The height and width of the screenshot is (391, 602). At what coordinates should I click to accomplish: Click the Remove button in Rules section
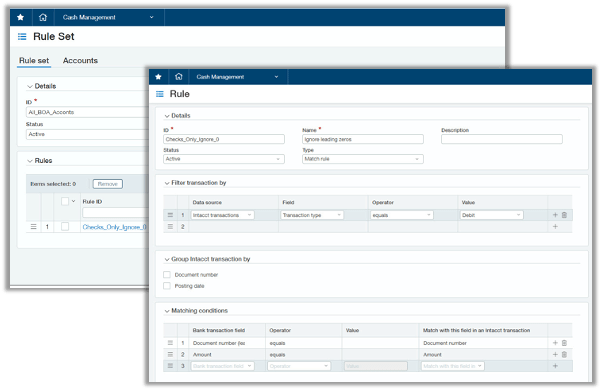[x=108, y=184]
